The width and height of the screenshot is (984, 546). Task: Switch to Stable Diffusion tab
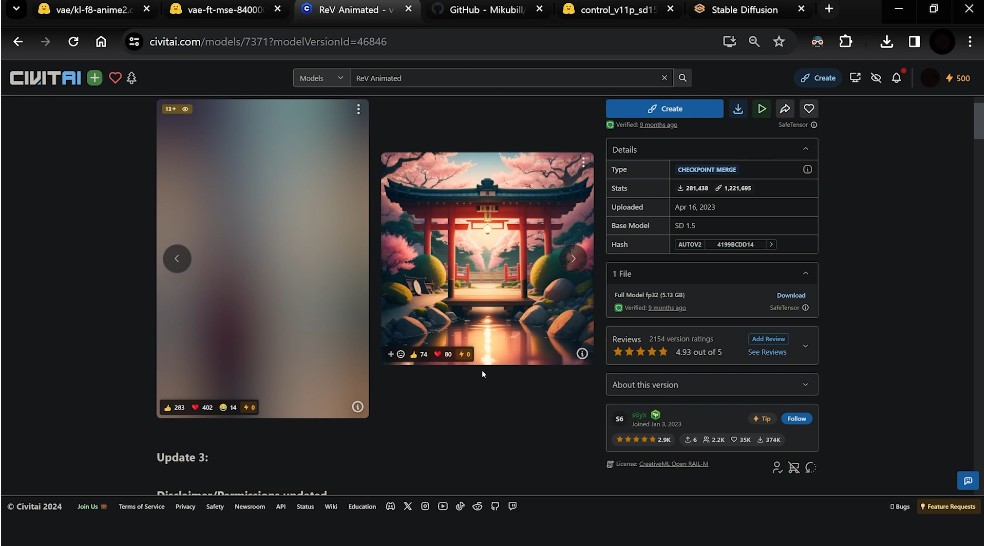click(x=744, y=9)
